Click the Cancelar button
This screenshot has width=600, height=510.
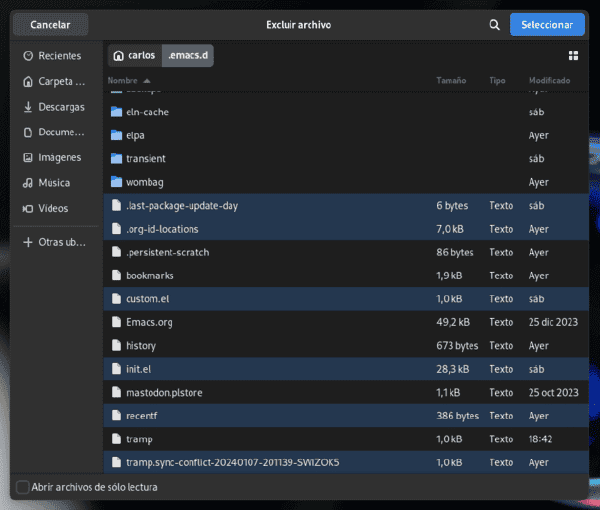point(50,24)
